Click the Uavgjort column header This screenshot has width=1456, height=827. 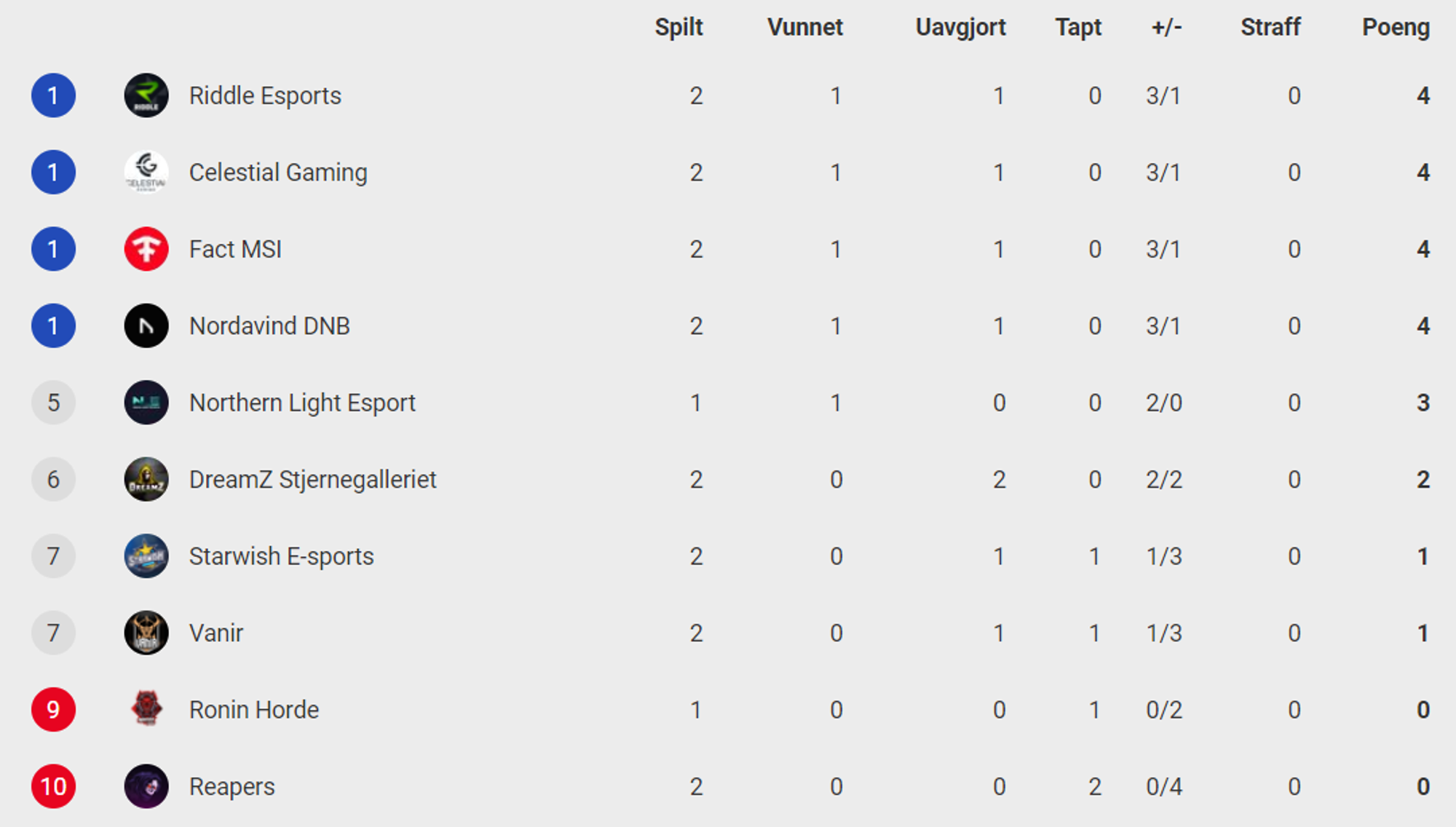coord(960,28)
